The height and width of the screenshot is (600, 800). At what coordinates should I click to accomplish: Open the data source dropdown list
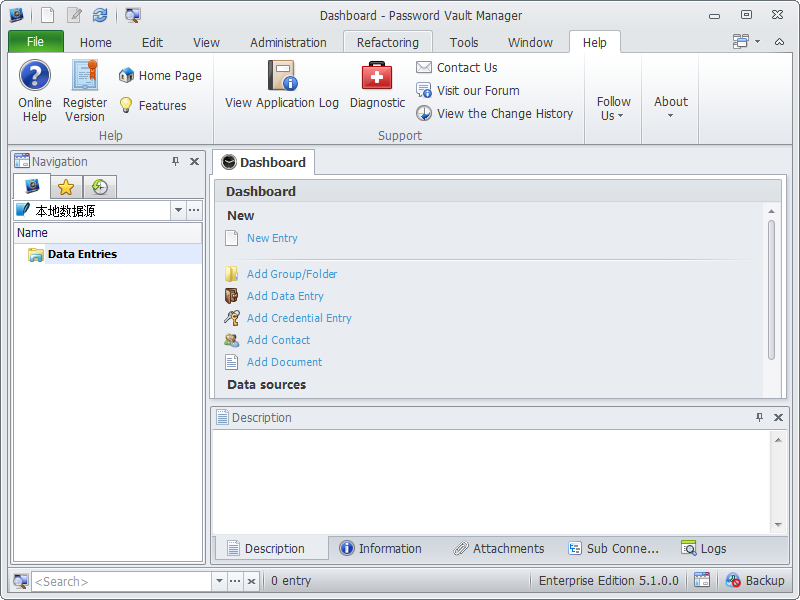pos(178,211)
